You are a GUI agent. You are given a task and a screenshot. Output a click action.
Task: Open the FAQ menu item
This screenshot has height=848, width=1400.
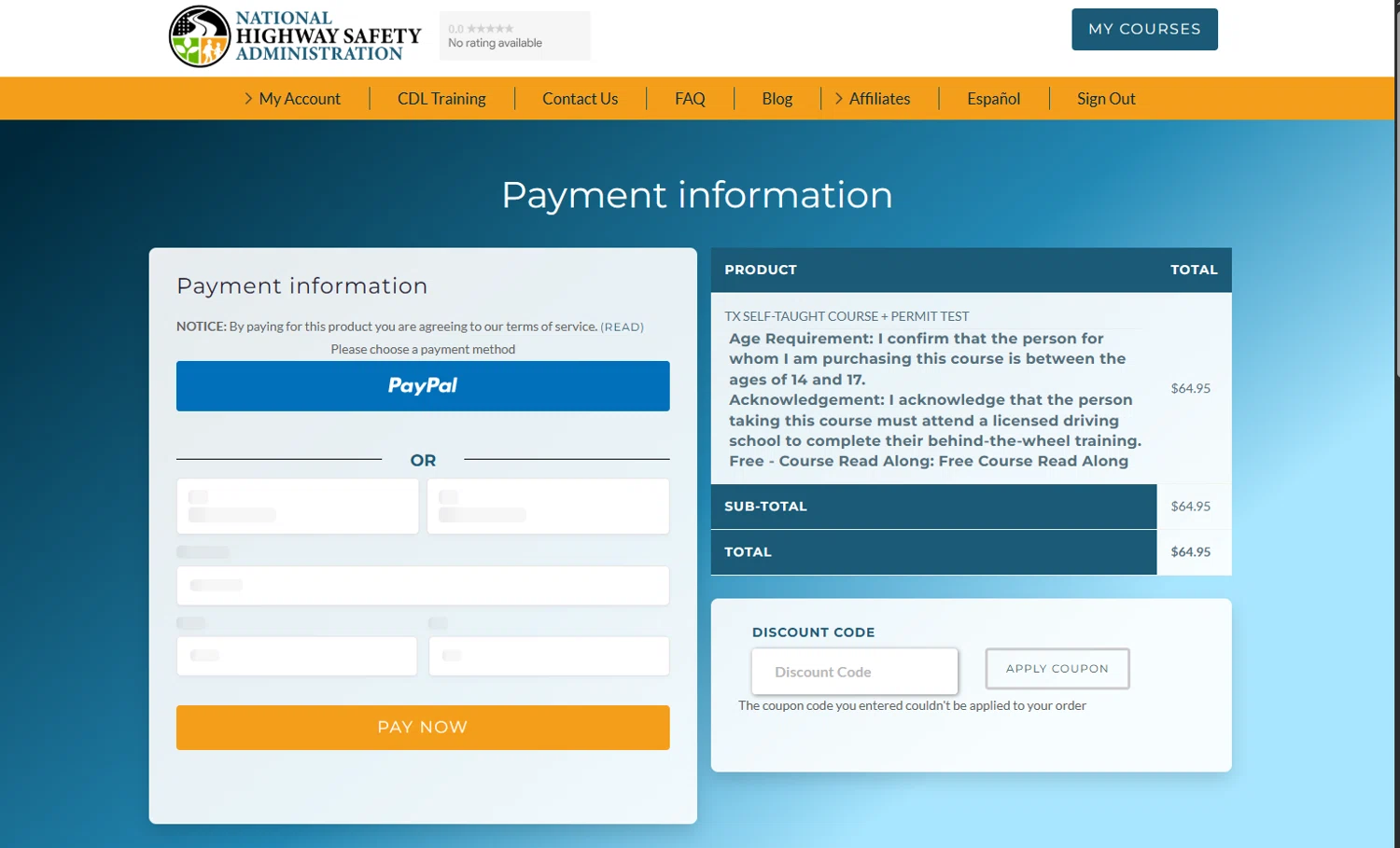[x=690, y=99]
